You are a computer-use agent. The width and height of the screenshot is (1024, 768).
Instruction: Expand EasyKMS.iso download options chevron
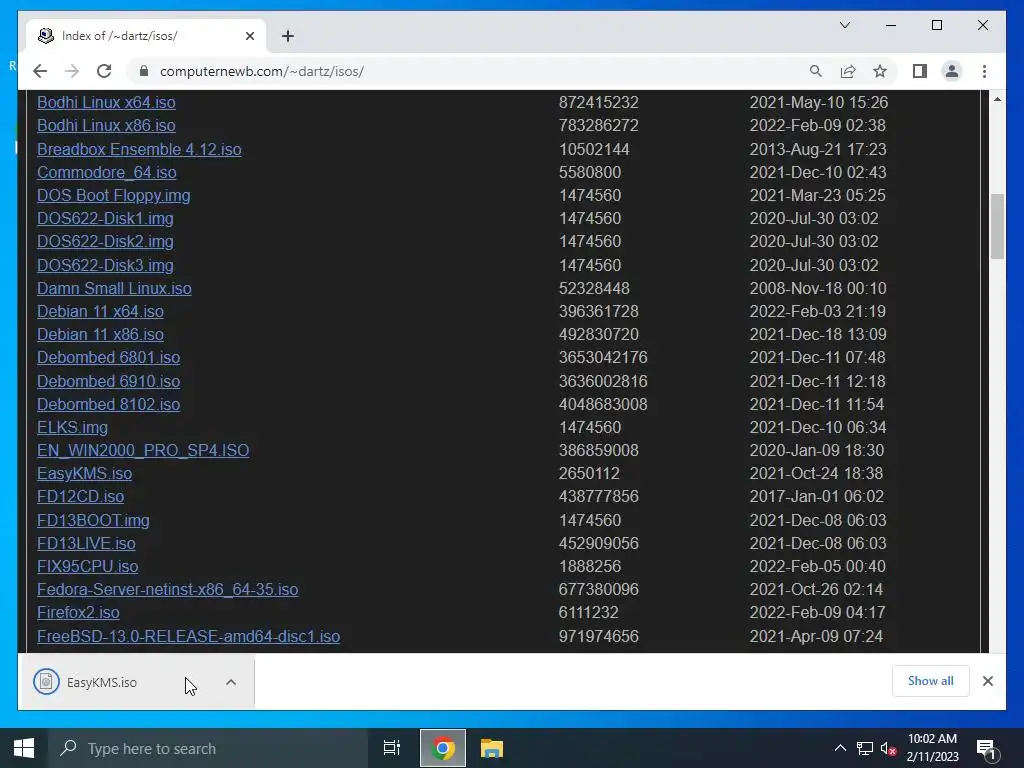point(231,682)
